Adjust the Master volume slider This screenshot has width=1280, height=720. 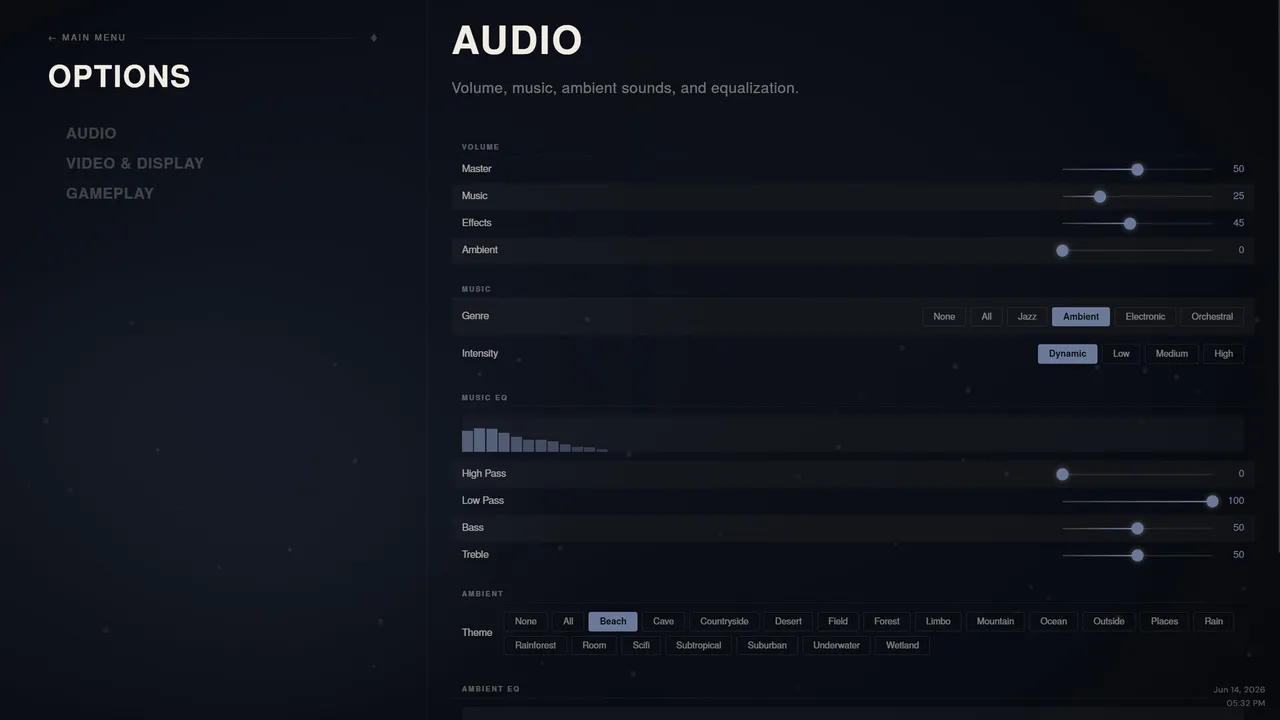(x=1137, y=169)
